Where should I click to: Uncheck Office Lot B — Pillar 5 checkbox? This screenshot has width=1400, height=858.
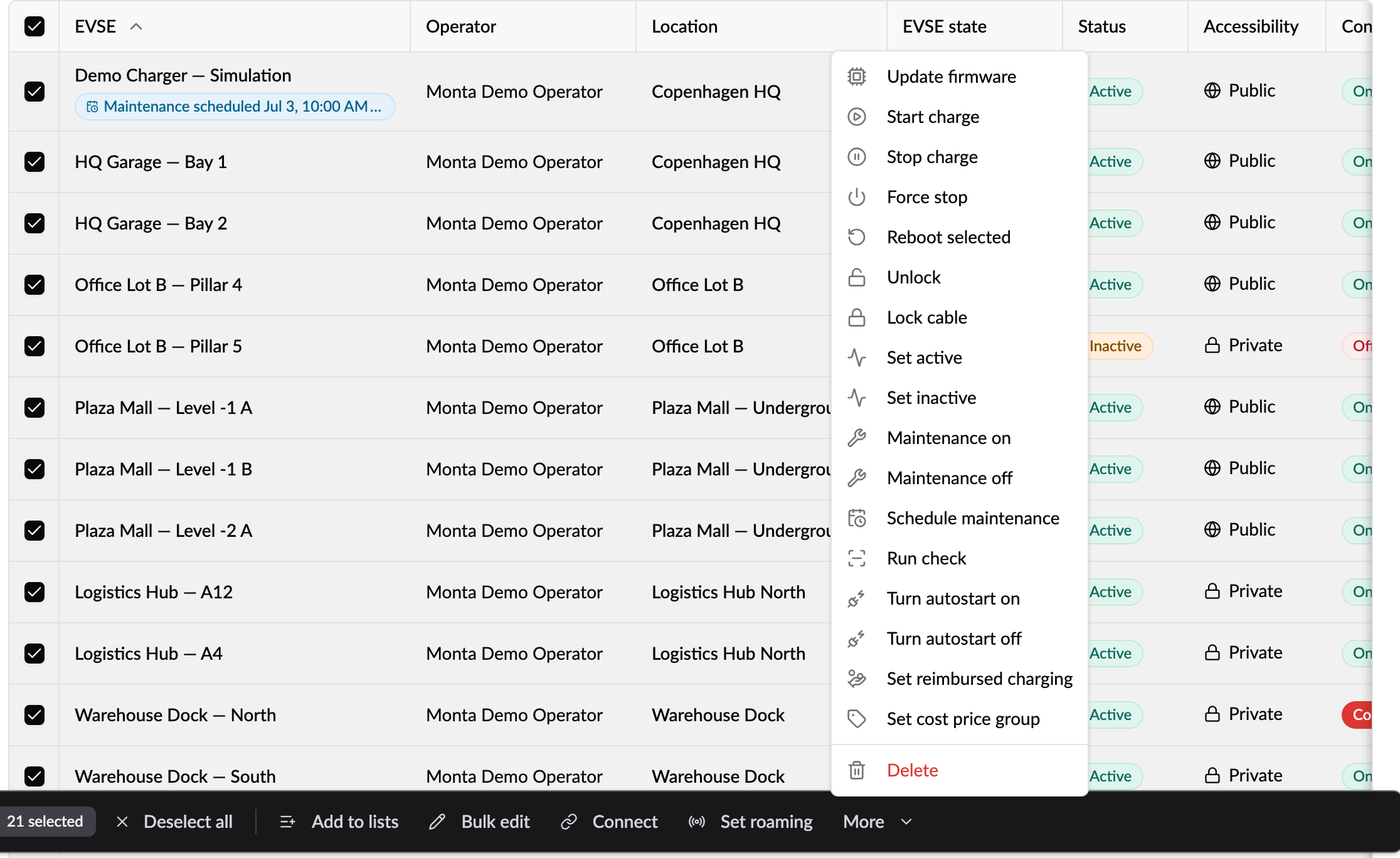(x=34, y=346)
